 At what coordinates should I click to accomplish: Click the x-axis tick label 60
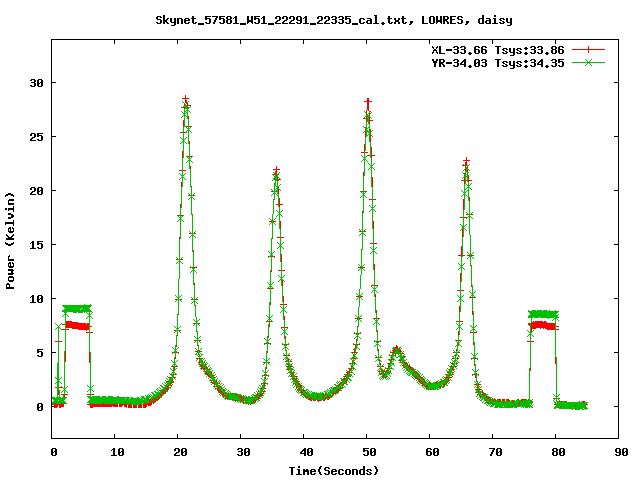coord(432,452)
